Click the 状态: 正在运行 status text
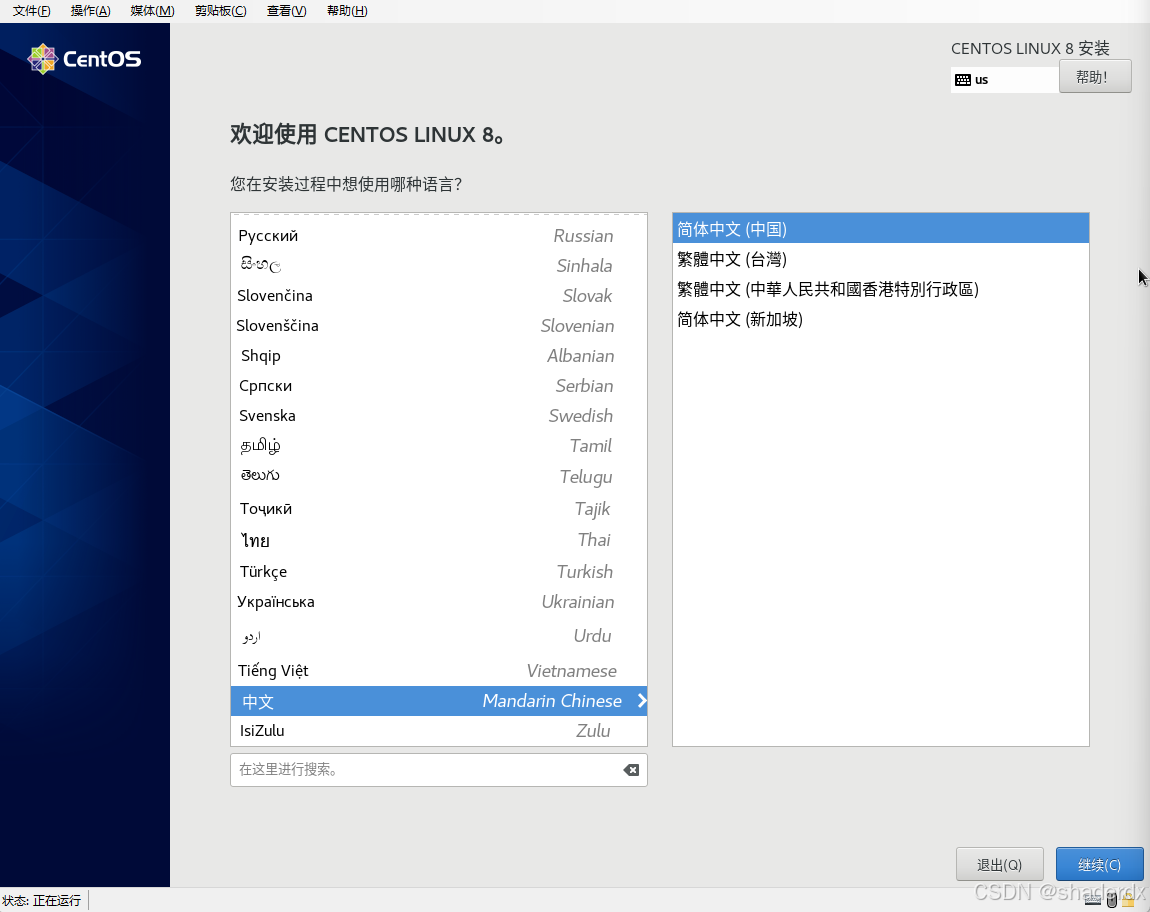1150x912 pixels. [x=42, y=900]
